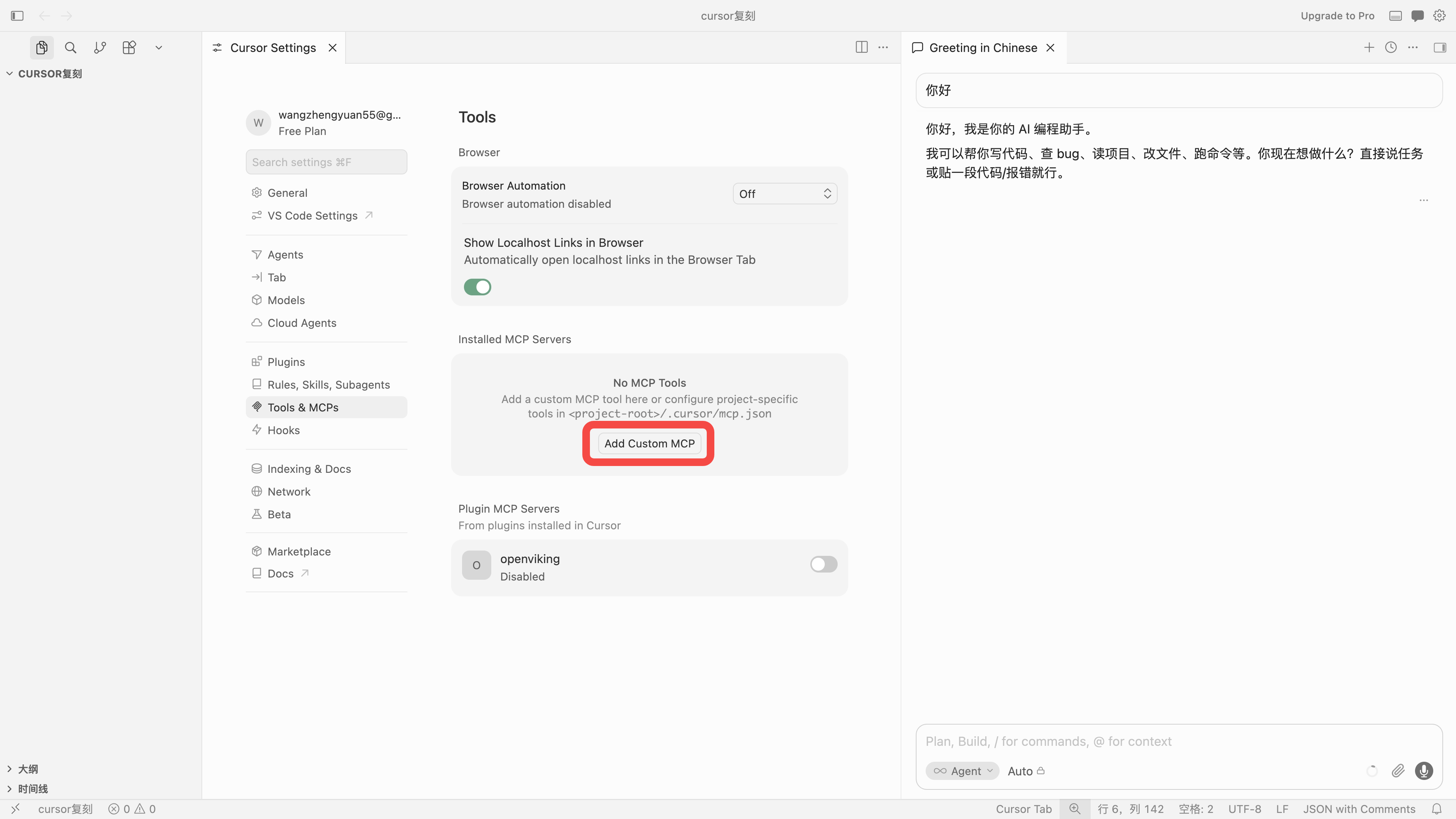Attach a file with paperclip icon

point(1398,770)
